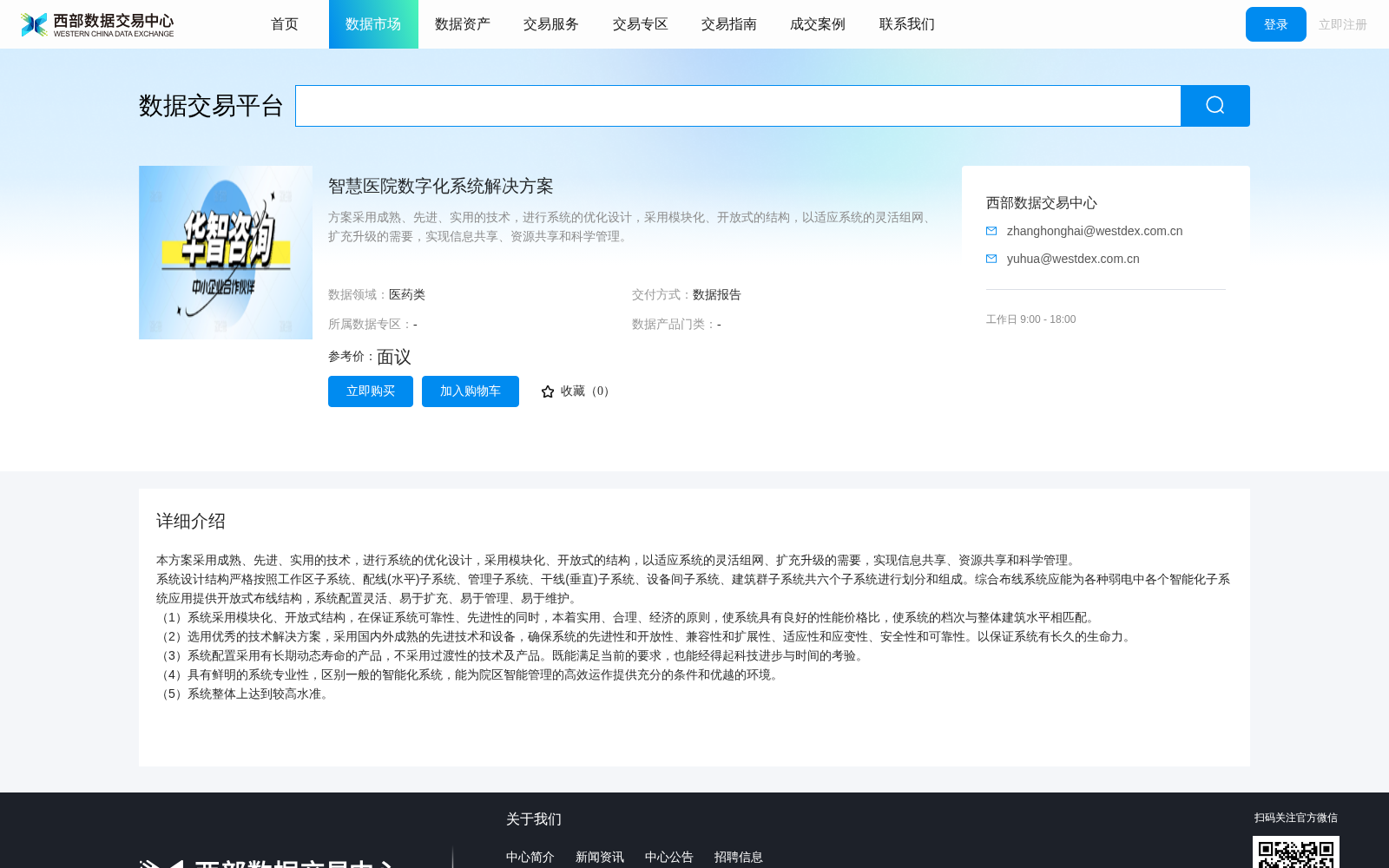Screen dimensions: 1389x868
Task: Click the 关于我们 footer heading
Action: click(x=534, y=819)
